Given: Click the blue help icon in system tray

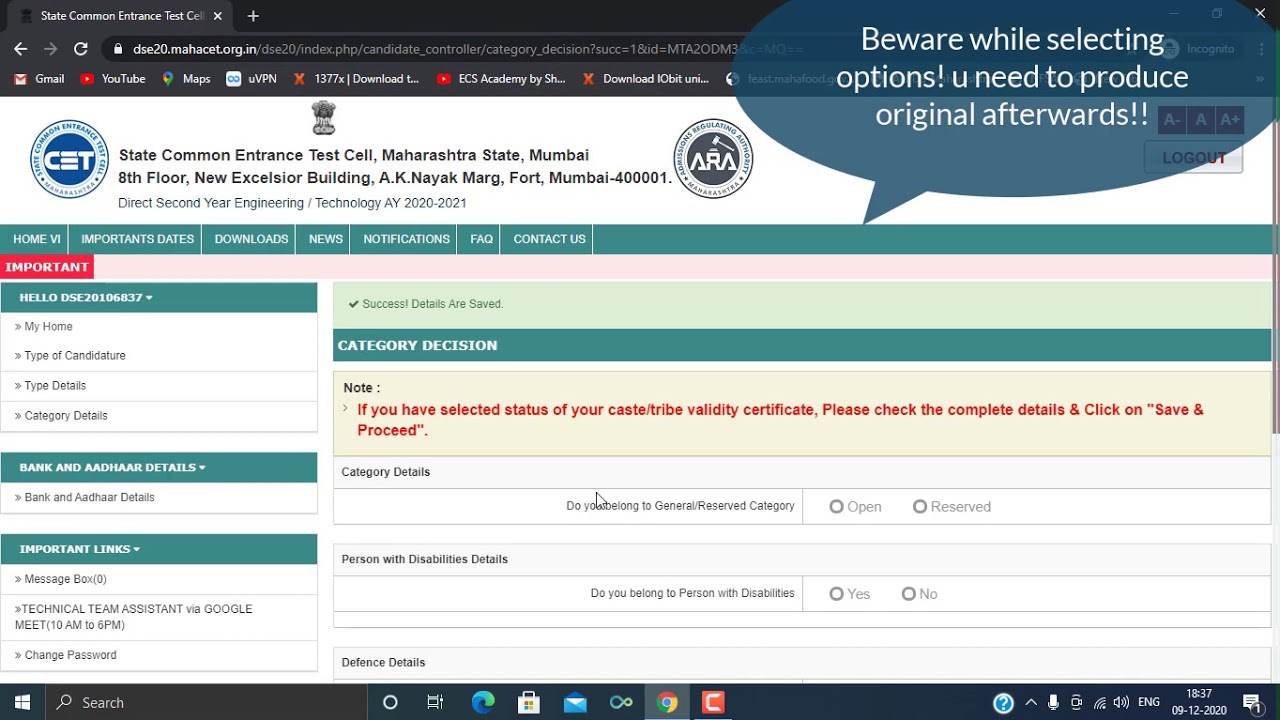Looking at the screenshot, I should [x=1003, y=703].
